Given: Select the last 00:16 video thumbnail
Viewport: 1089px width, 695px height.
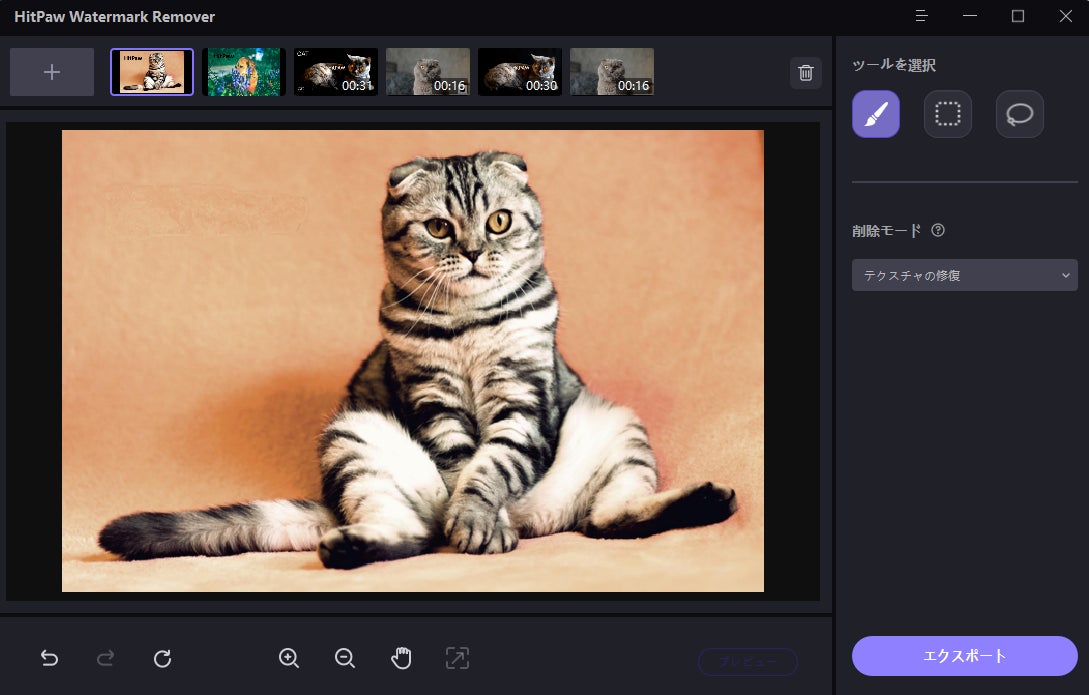Looking at the screenshot, I should (x=612, y=72).
